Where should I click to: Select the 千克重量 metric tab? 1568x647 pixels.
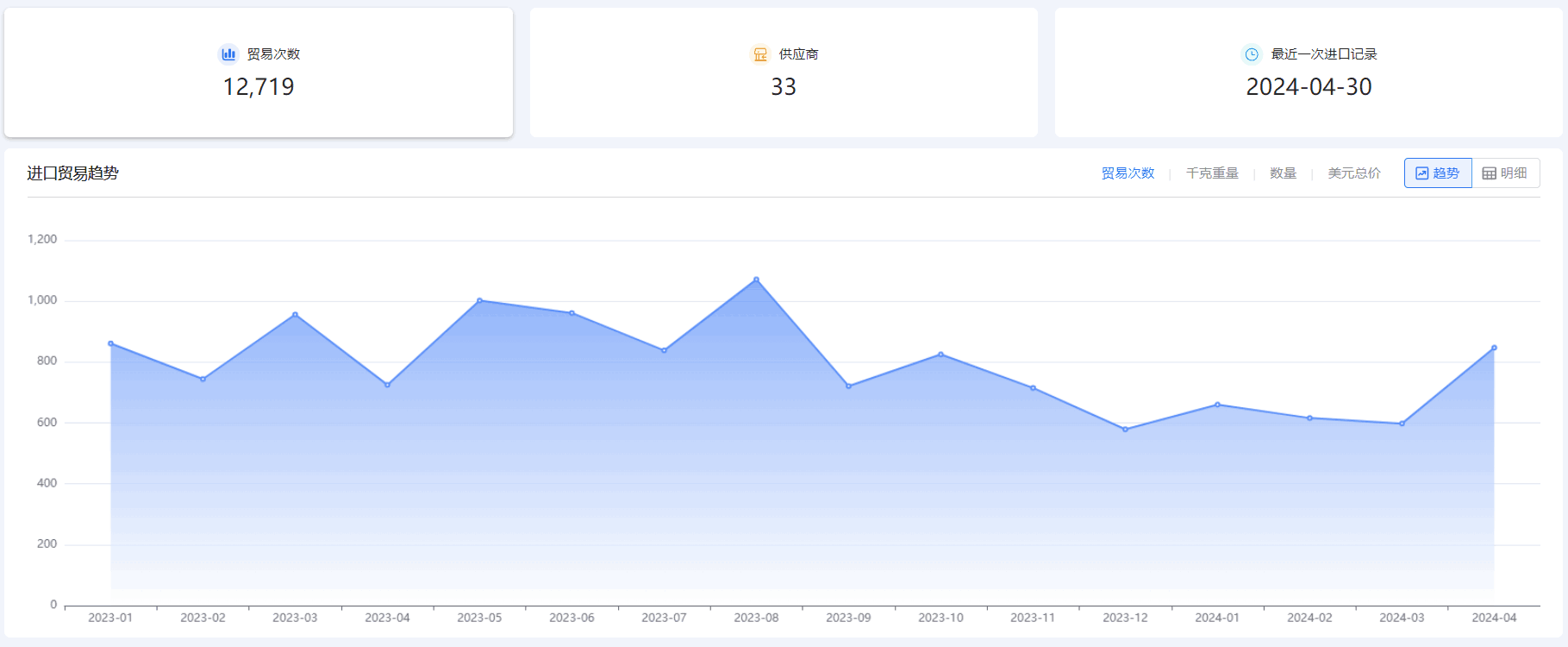[x=1212, y=173]
